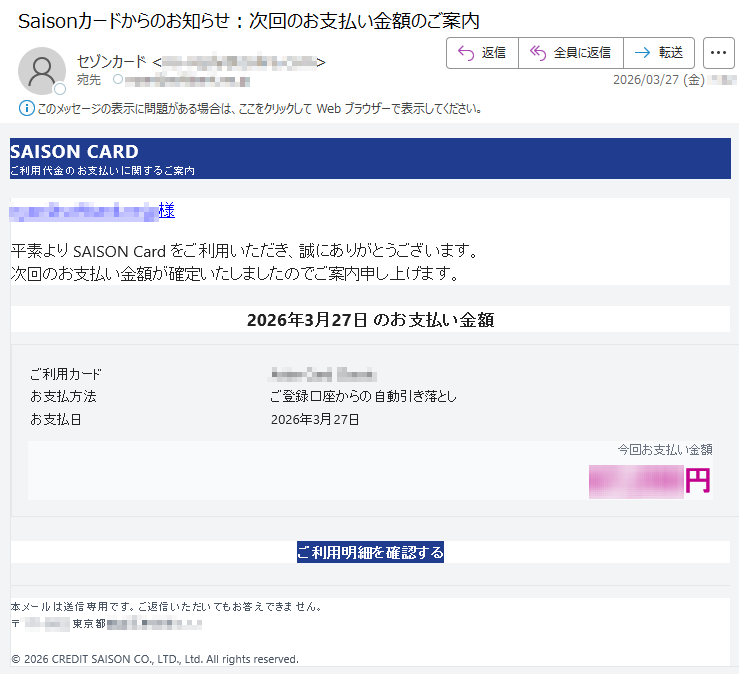Click the CREDIT SAISON copyright footer text

click(x=155, y=659)
